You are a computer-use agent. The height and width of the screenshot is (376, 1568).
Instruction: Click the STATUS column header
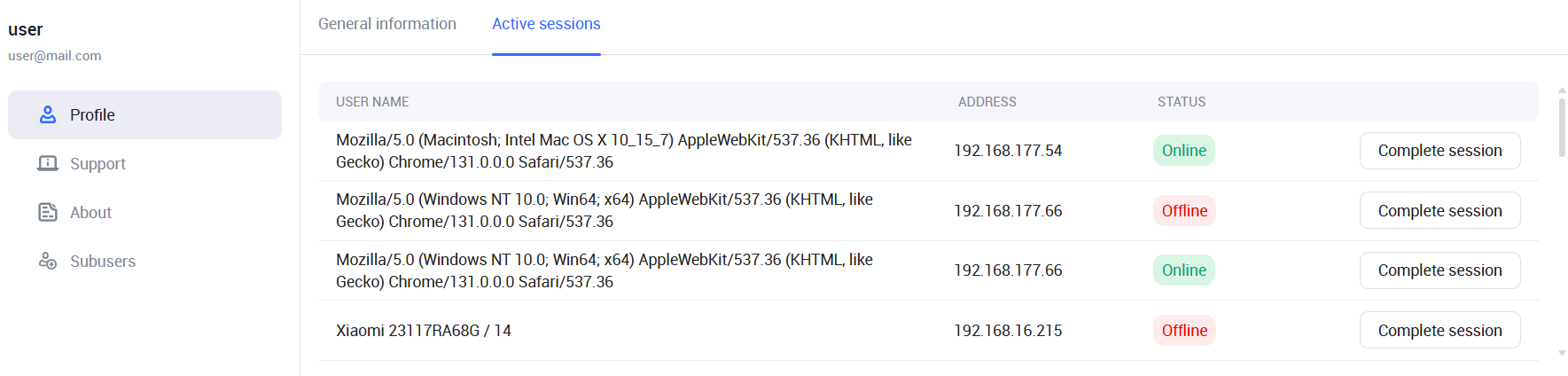(x=1181, y=102)
